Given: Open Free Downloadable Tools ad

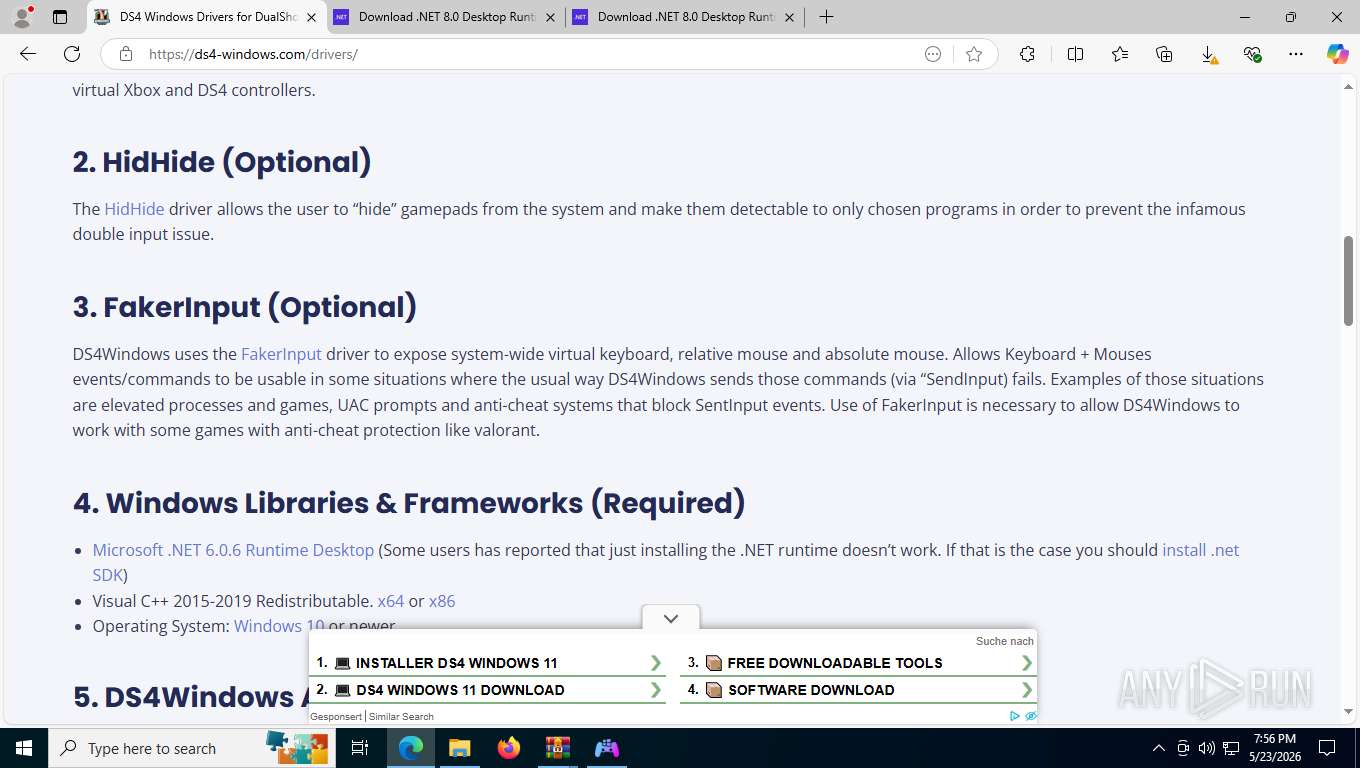Looking at the screenshot, I should pos(860,663).
